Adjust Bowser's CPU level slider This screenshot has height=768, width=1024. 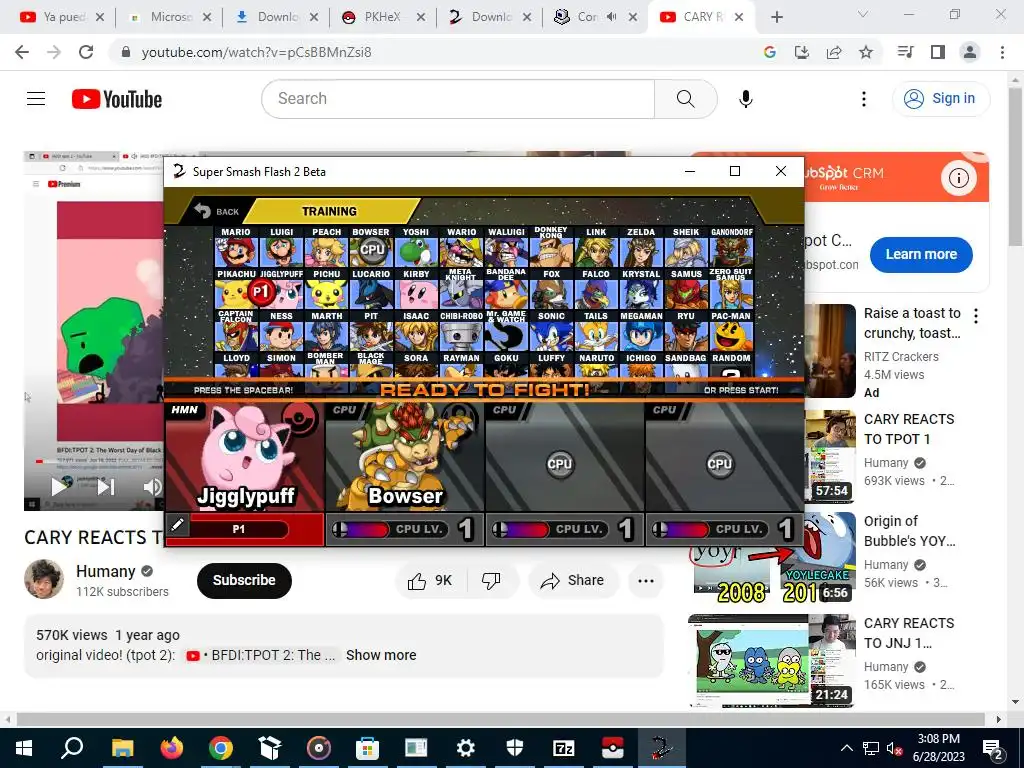360,529
